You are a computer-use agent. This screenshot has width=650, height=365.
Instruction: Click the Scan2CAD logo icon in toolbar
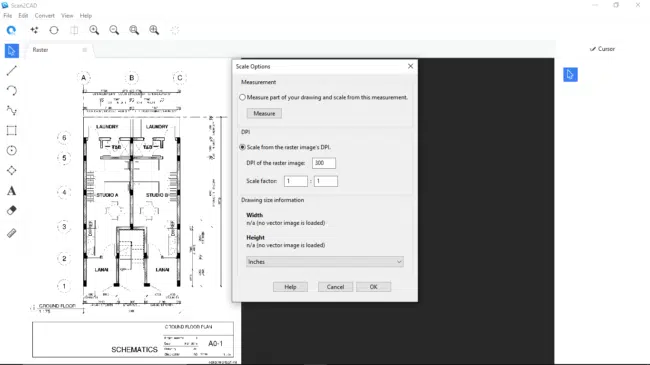point(11,30)
